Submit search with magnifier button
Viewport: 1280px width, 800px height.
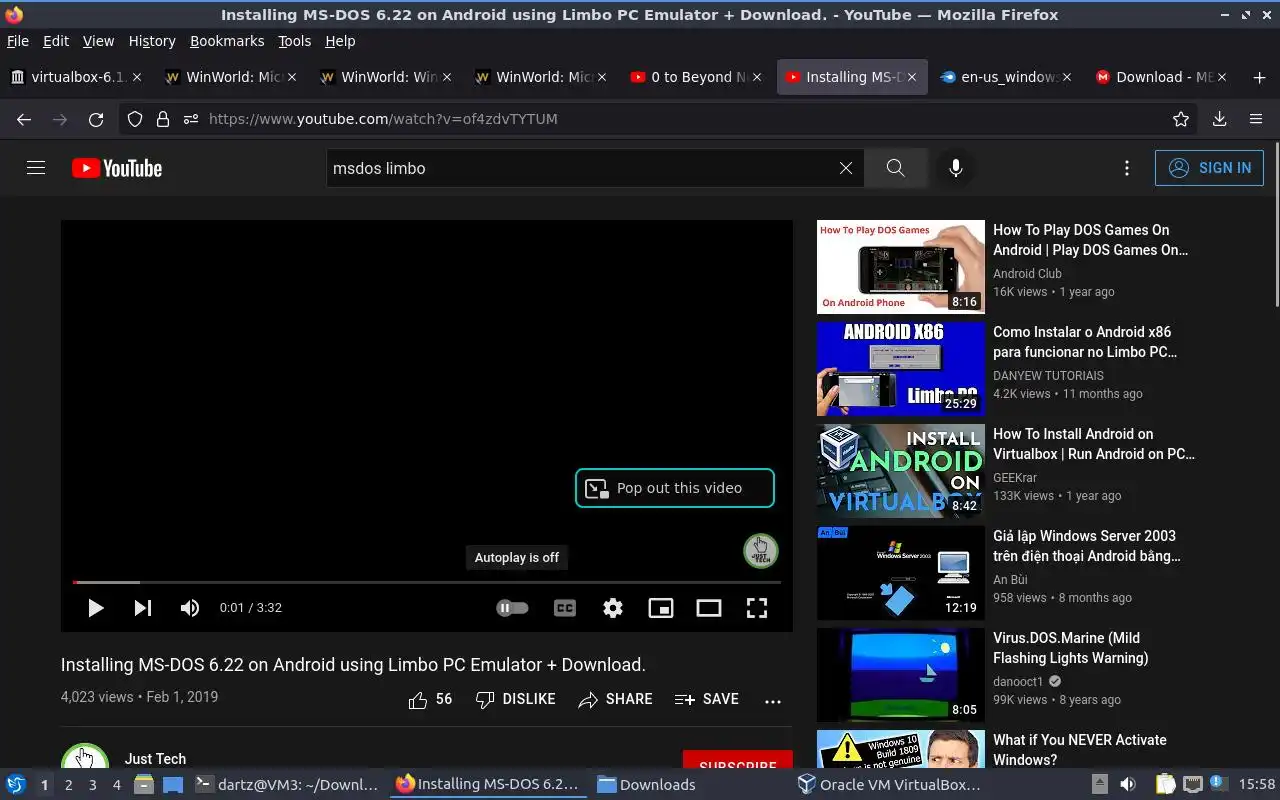tap(895, 168)
